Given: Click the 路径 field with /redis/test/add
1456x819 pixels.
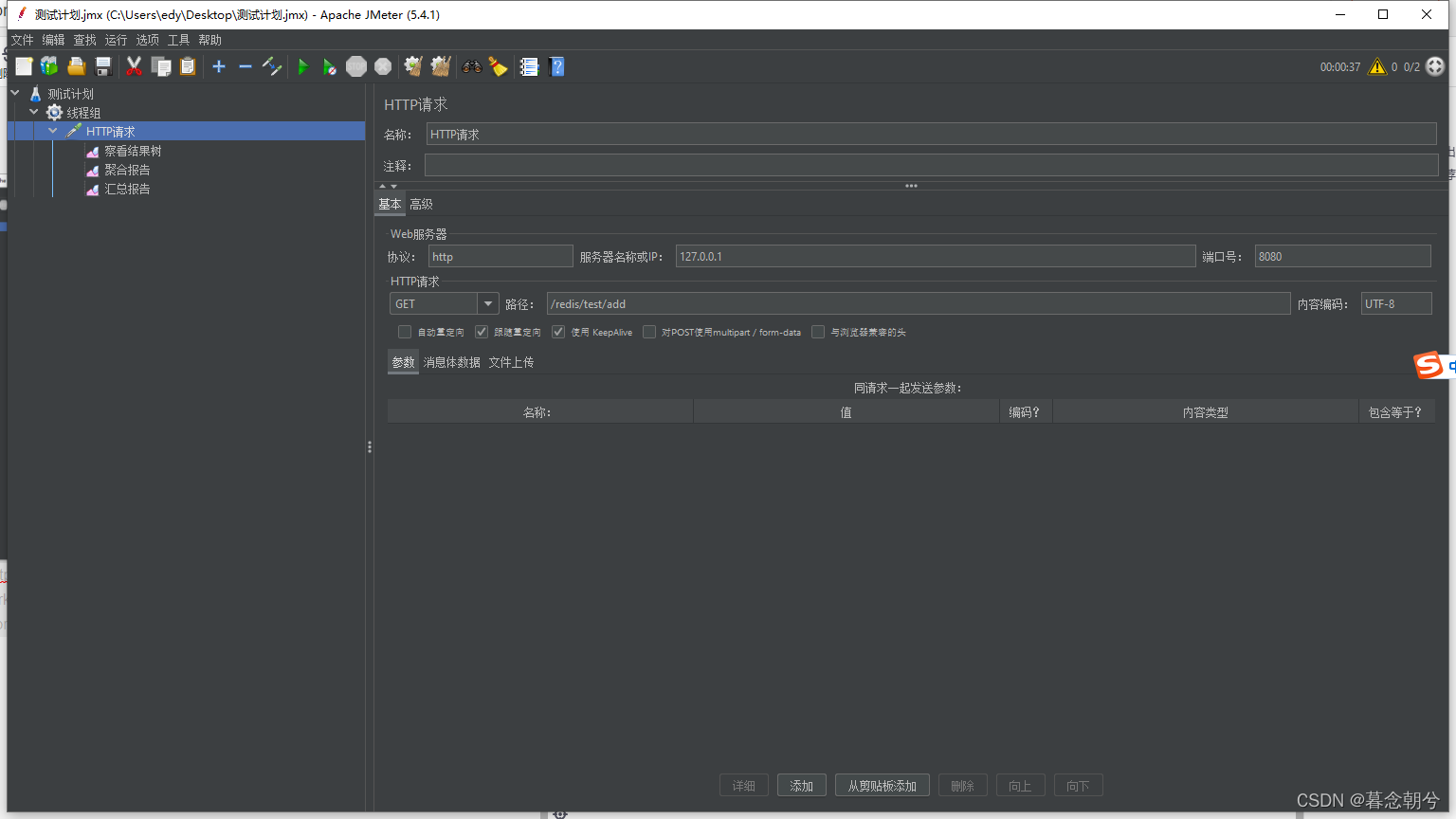Looking at the screenshot, I should [x=919, y=303].
